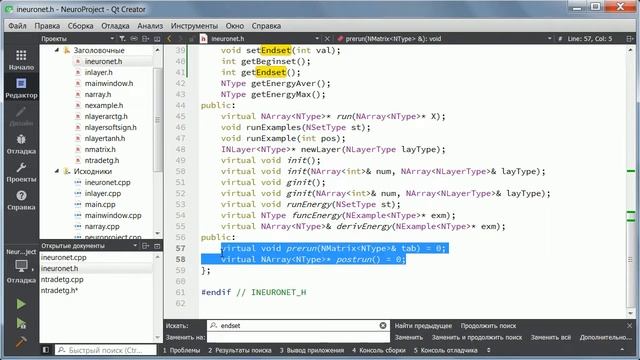This screenshot has height=360, width=640.
Task: Split the Открытые документы panel
Action: [x=146, y=246]
